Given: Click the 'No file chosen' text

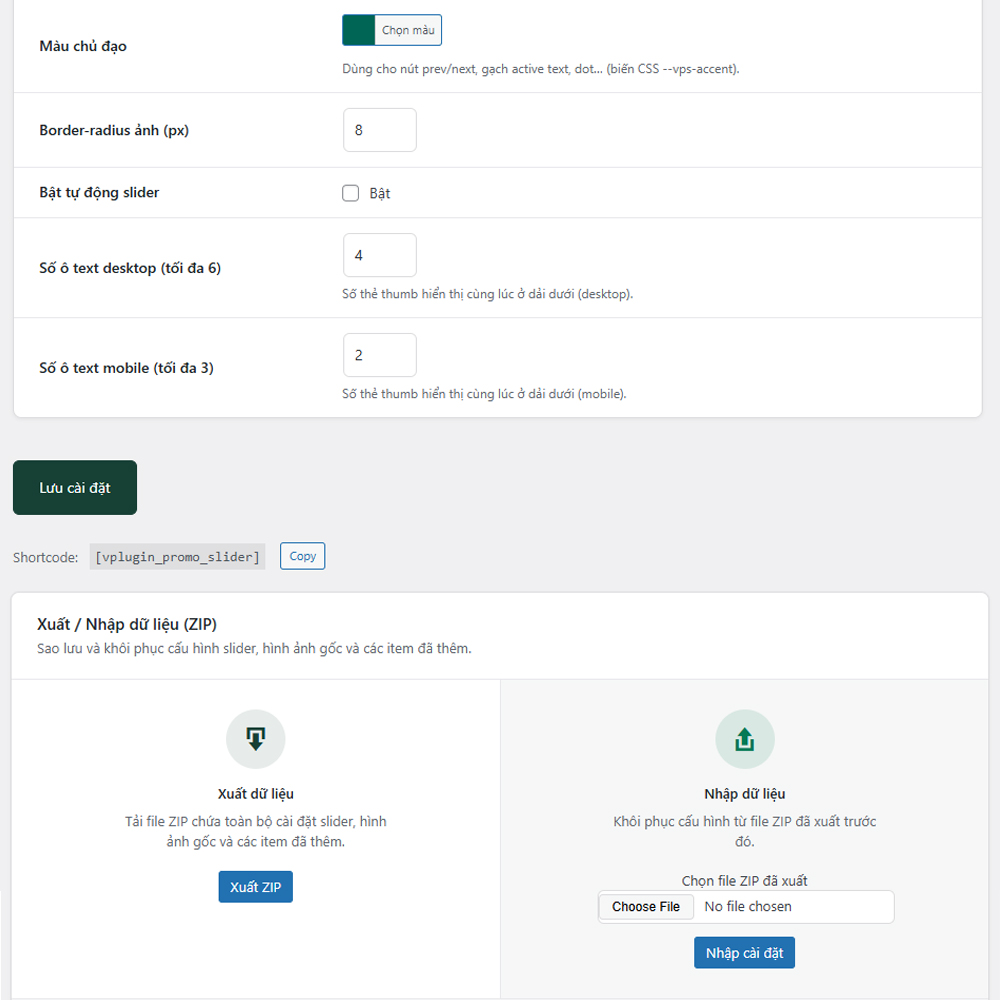Looking at the screenshot, I should [x=748, y=907].
